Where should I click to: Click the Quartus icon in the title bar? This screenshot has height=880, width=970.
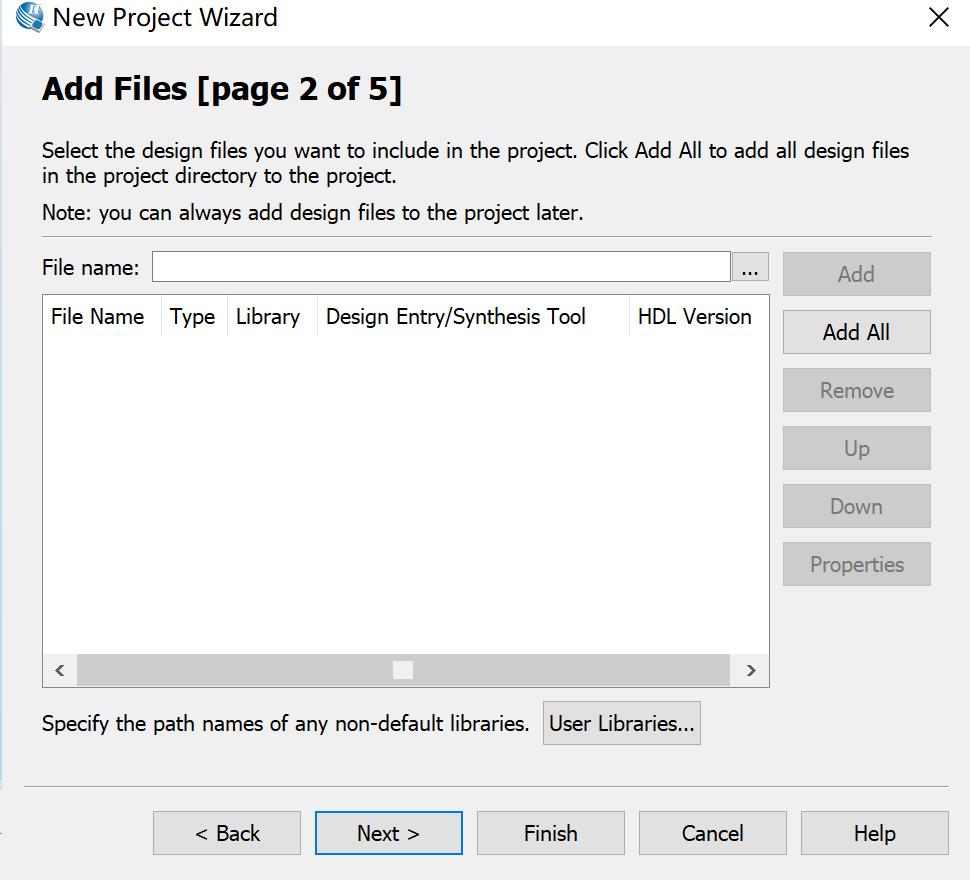click(29, 18)
